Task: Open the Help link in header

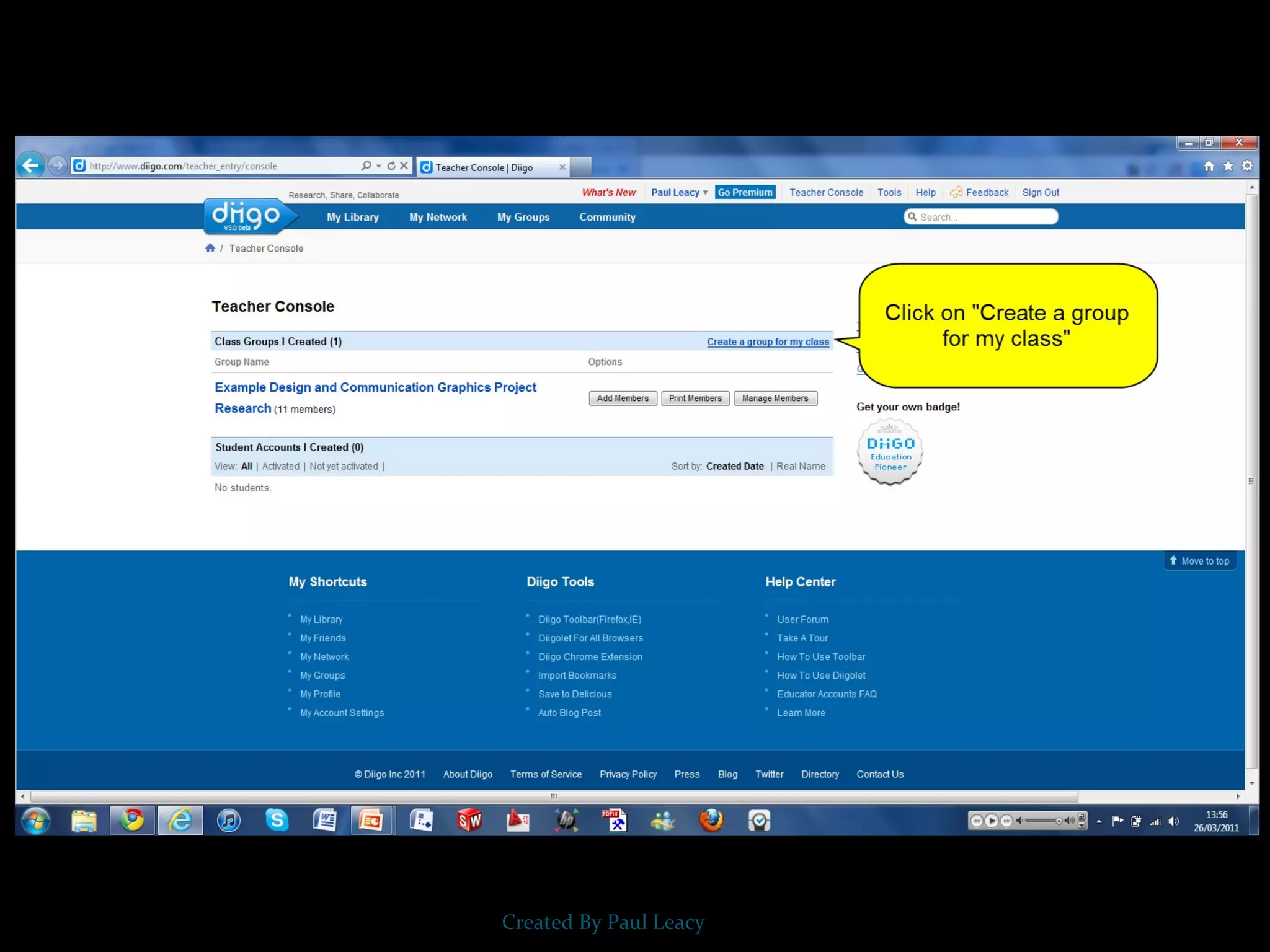Action: tap(925, 192)
